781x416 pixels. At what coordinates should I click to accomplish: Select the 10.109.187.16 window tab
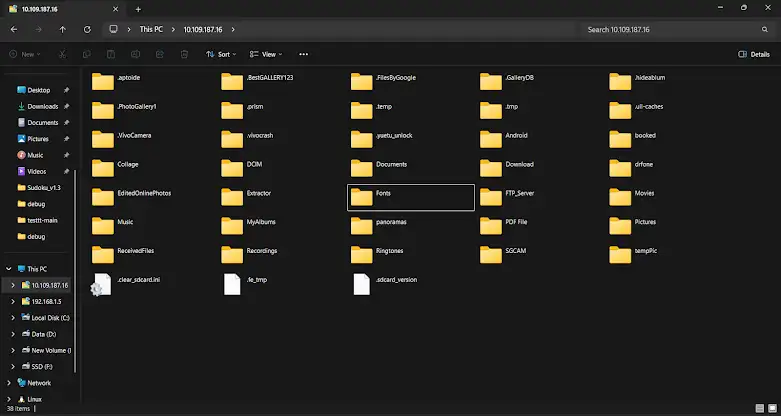(63, 9)
